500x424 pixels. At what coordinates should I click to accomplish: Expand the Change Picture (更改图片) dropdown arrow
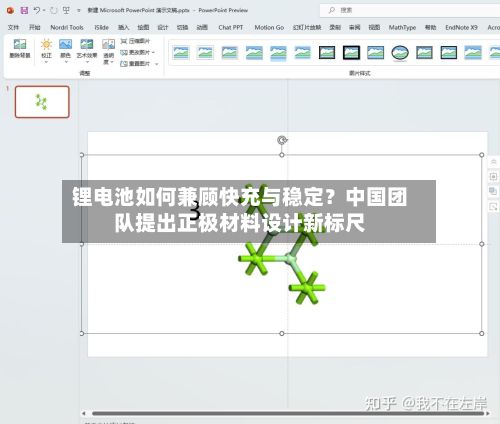pyautogui.click(x=153, y=52)
